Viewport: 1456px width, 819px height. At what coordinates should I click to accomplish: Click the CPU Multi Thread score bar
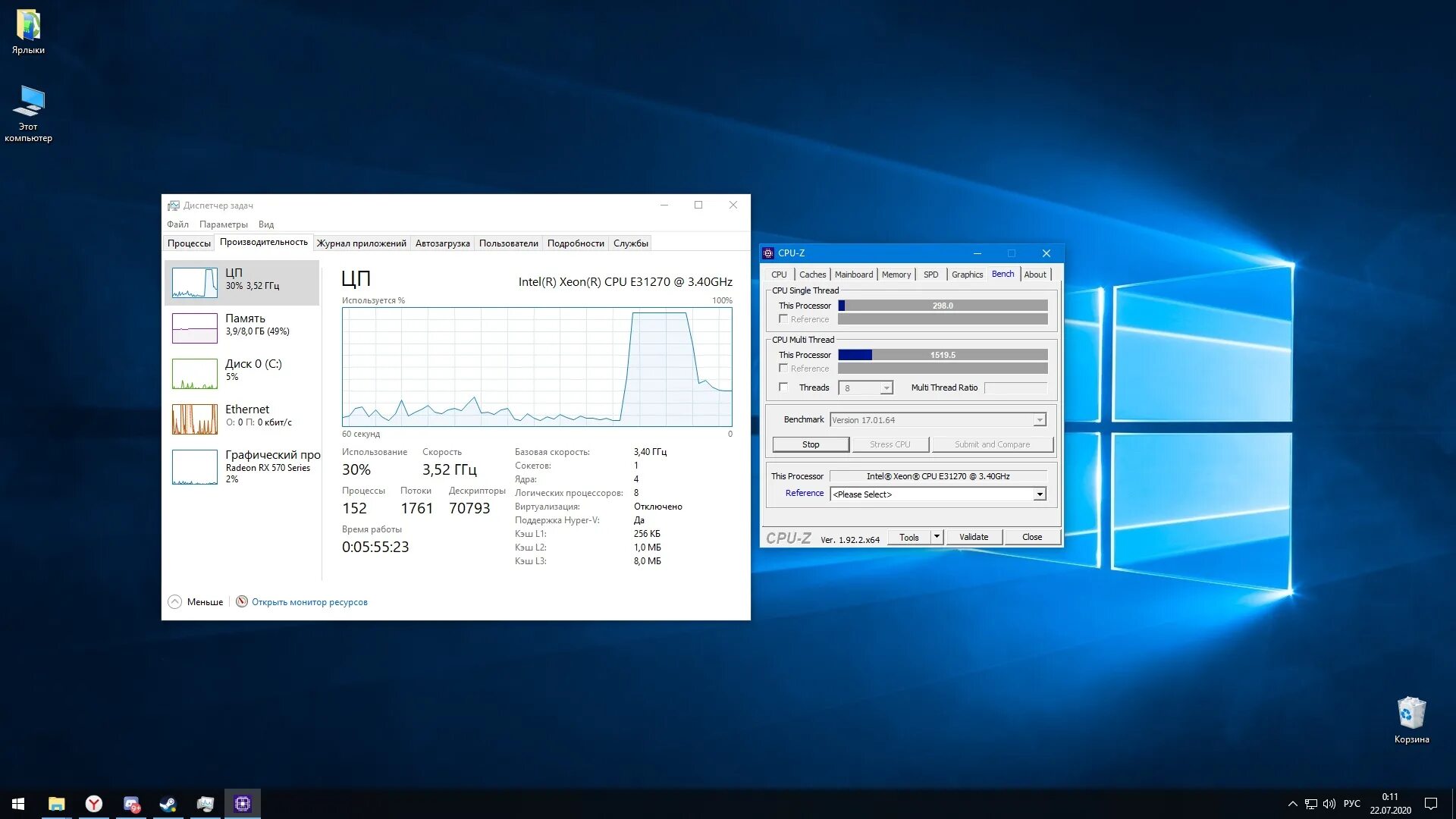click(943, 355)
